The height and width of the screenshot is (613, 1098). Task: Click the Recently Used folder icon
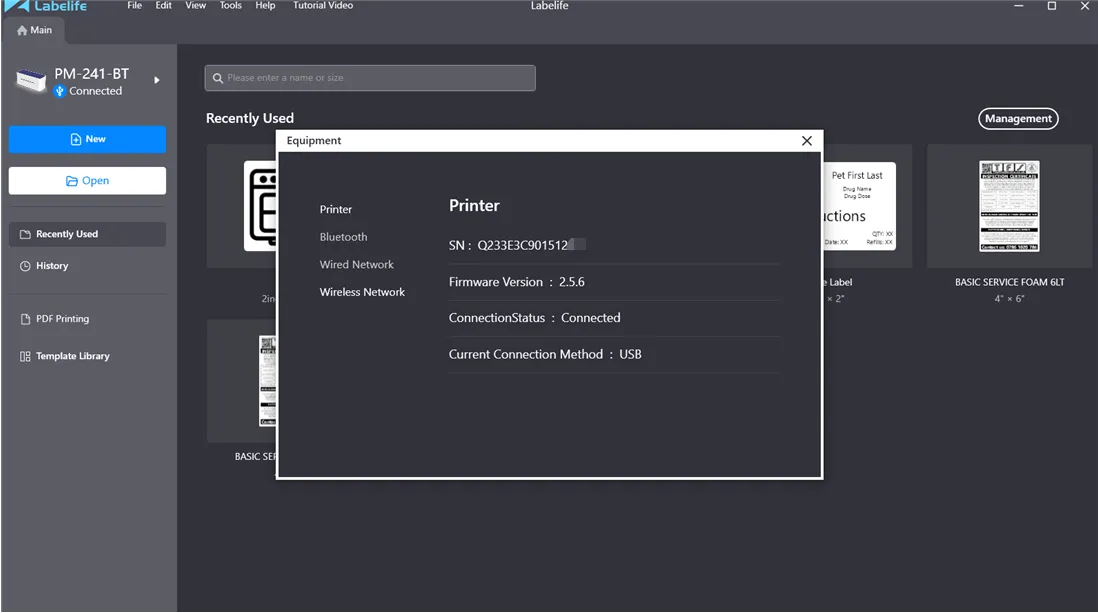tap(25, 234)
